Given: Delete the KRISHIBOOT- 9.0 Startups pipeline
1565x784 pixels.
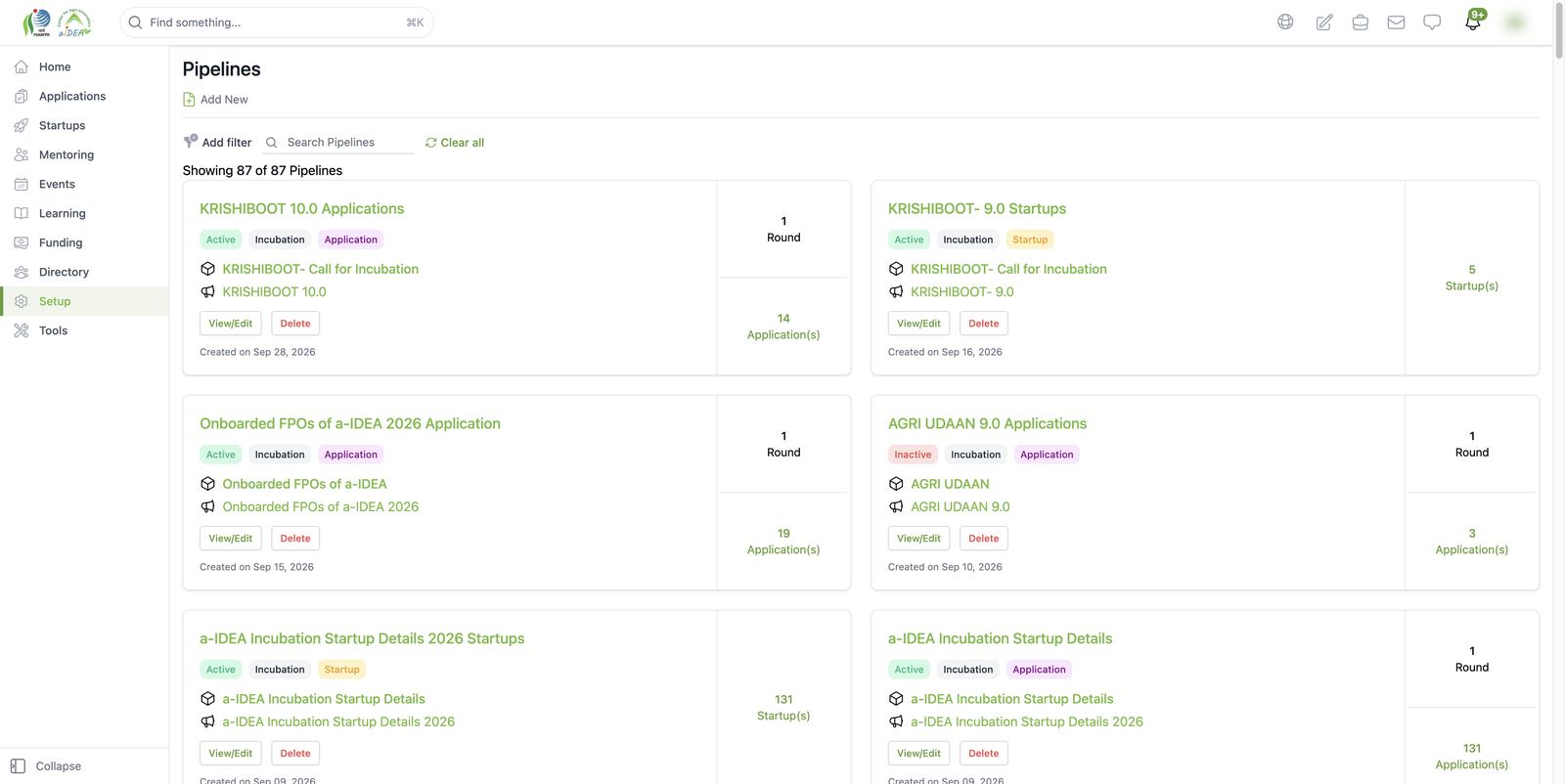Looking at the screenshot, I should click(x=984, y=324).
